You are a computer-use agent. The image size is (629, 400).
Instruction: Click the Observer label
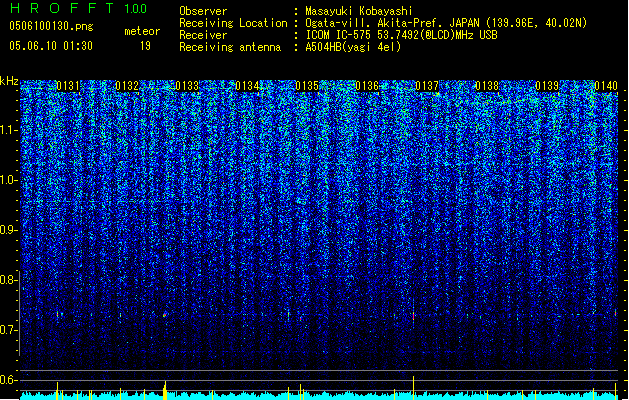coord(203,11)
